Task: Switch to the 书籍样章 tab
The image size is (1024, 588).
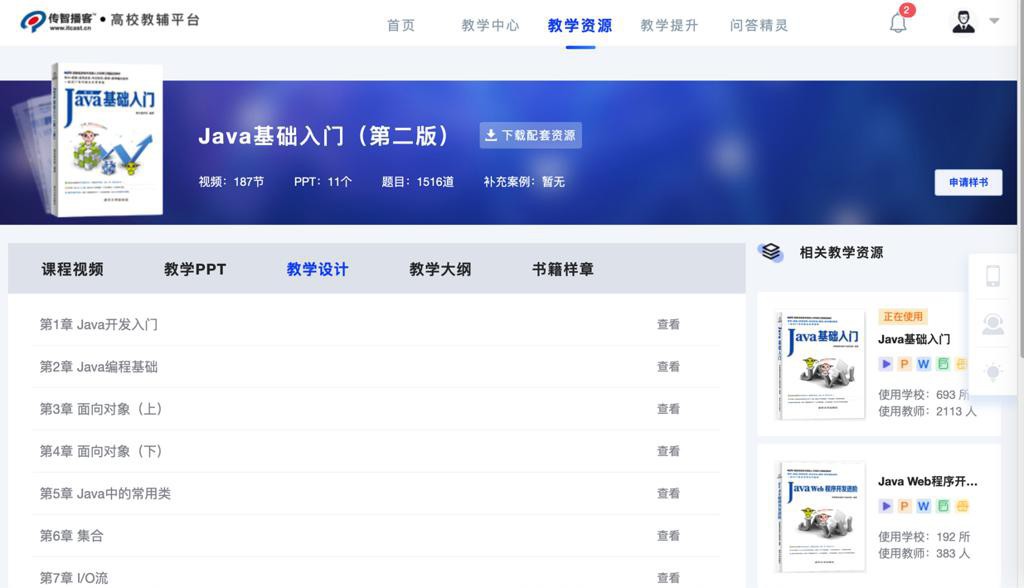Action: click(563, 269)
